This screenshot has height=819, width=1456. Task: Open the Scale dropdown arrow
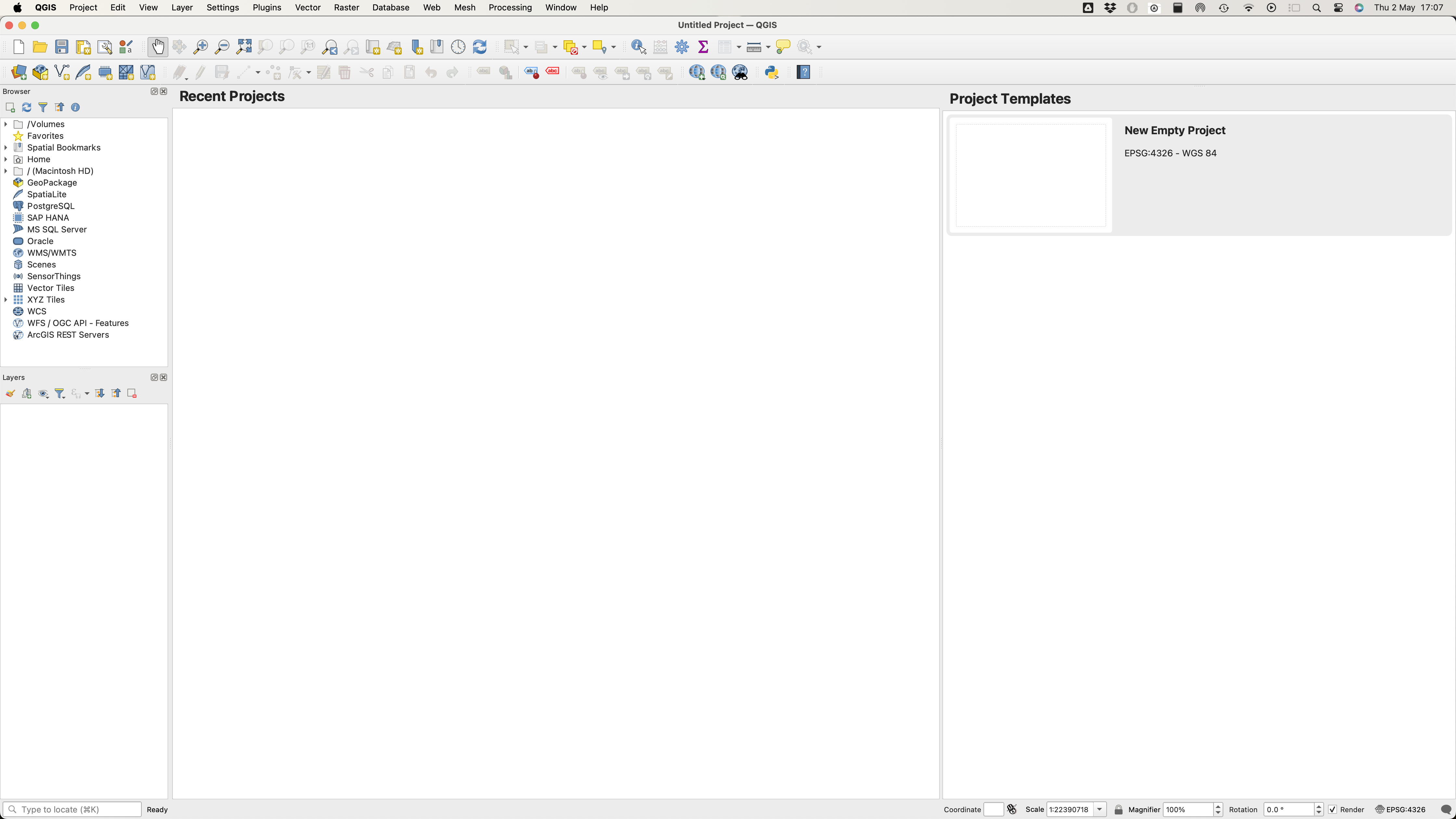[x=1099, y=809]
